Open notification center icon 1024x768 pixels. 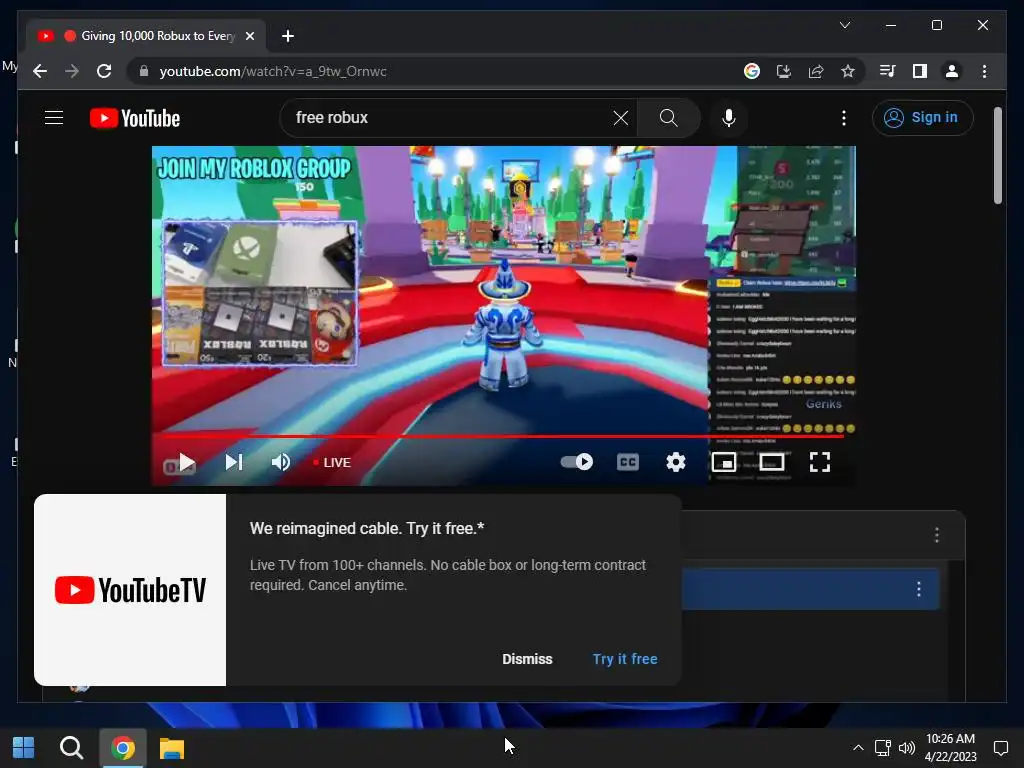coord(1000,748)
